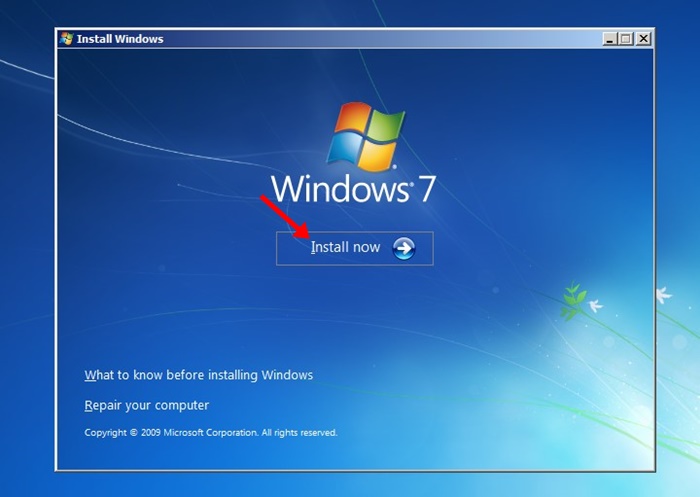Click the blue arrow icon beside Install now
Image resolution: width=700 pixels, height=497 pixels.
404,248
